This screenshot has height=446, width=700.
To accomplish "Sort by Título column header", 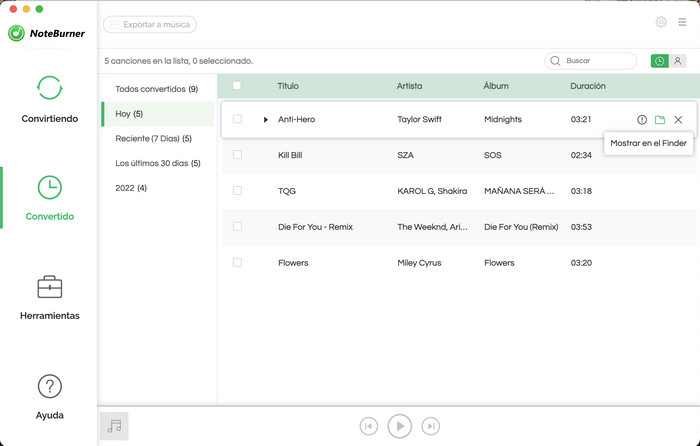I will 288,86.
